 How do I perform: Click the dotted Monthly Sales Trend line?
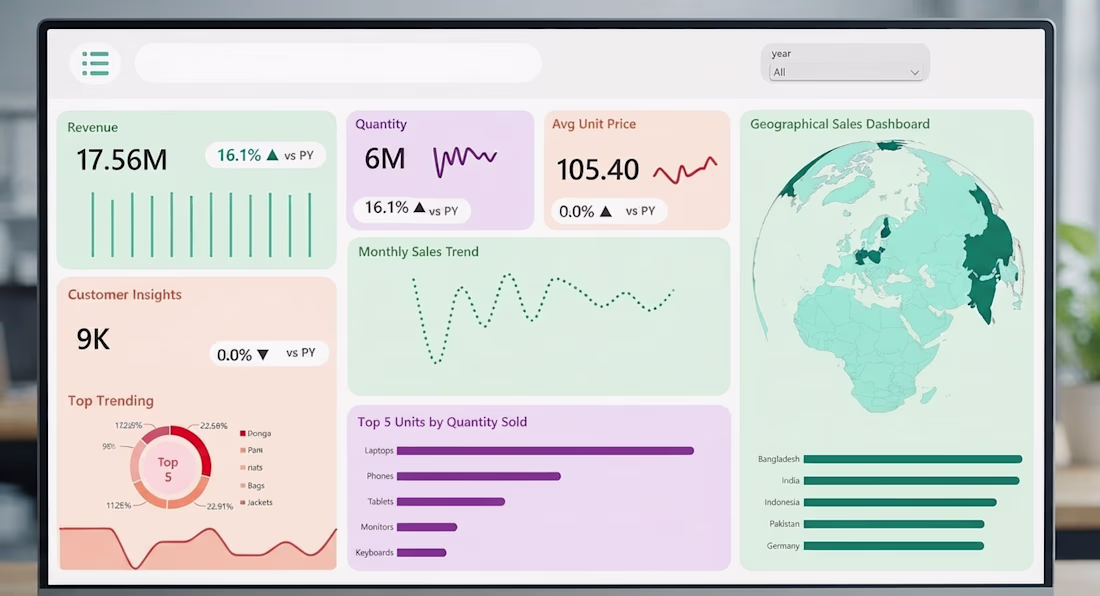(543, 317)
